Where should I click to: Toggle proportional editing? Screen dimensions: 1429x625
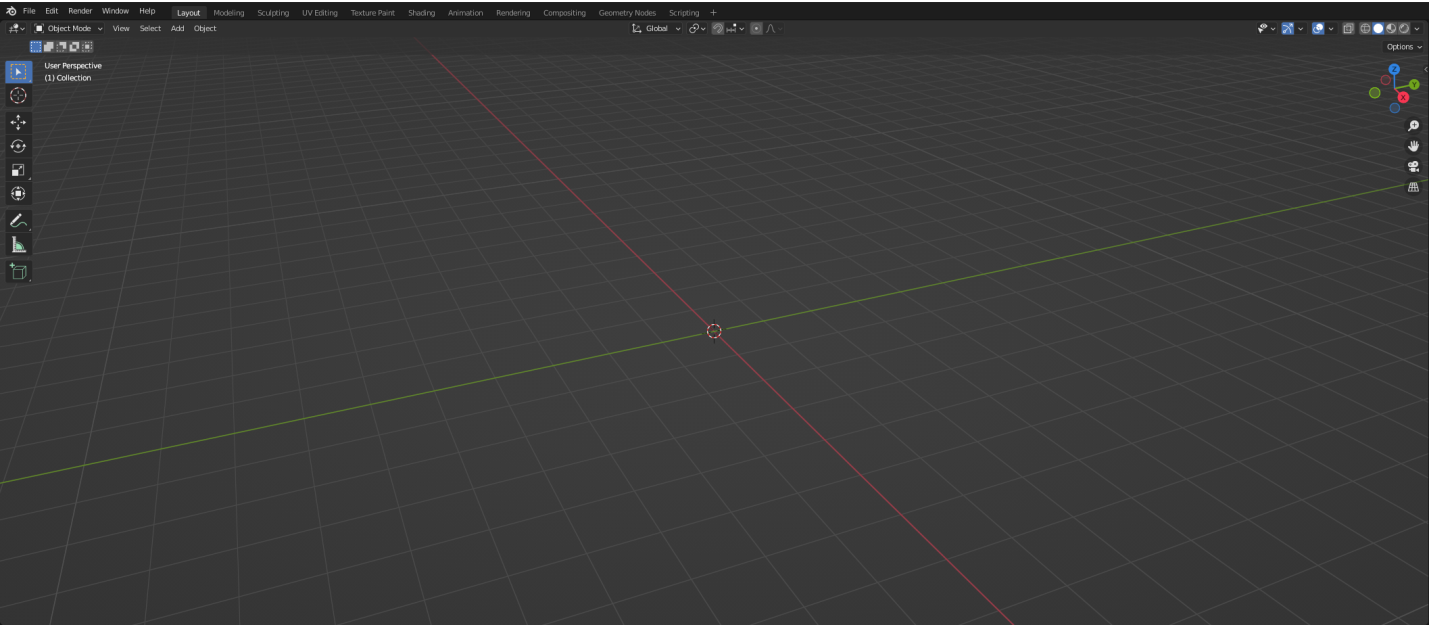(756, 28)
